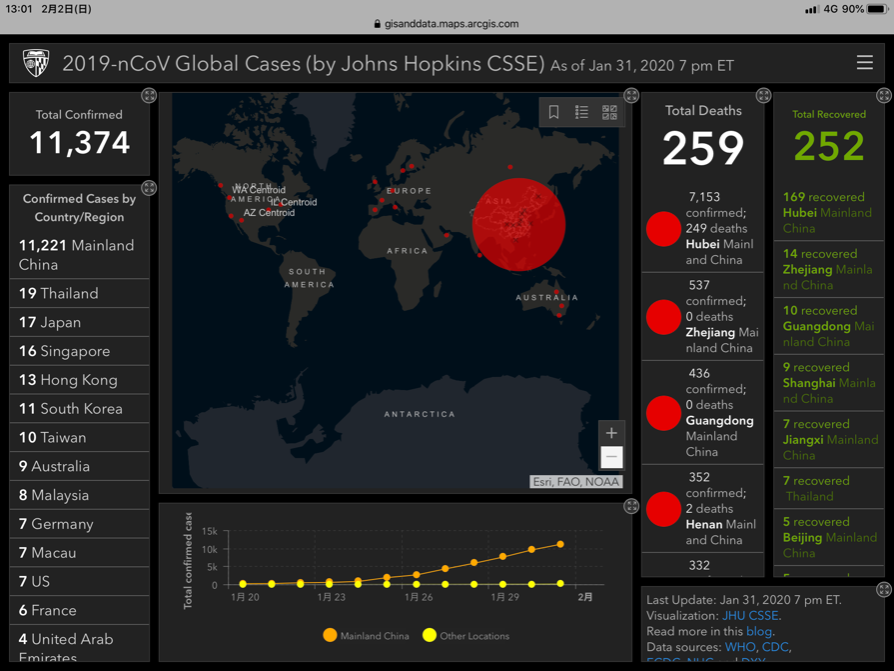The image size is (894, 671).
Task: Click the AFRICA label on the map
Action: coord(407,250)
